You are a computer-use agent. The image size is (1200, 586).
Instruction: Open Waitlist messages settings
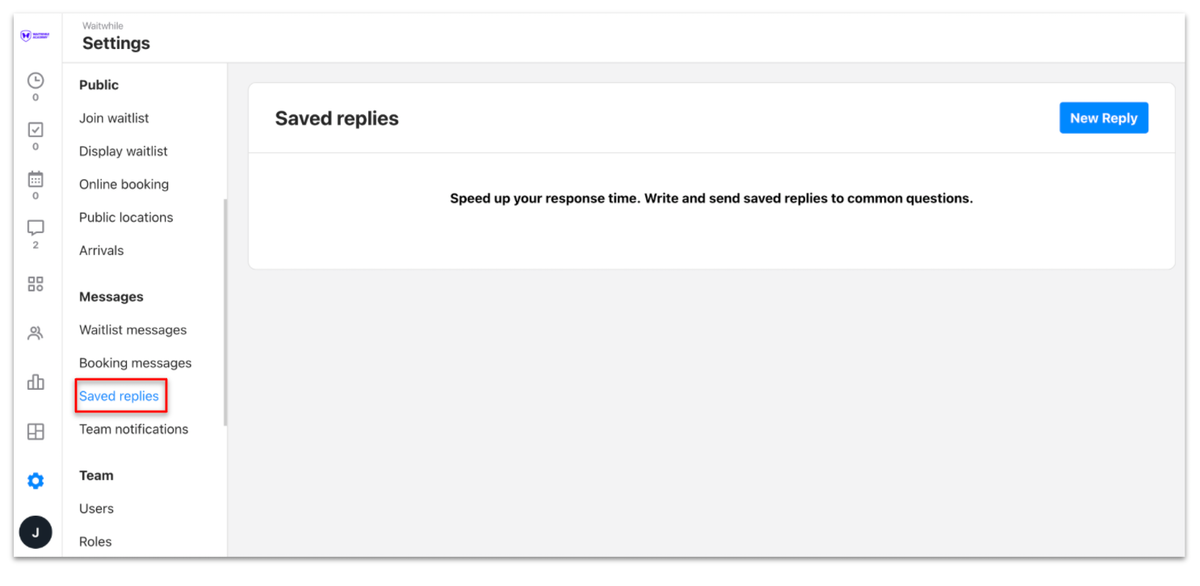point(133,330)
